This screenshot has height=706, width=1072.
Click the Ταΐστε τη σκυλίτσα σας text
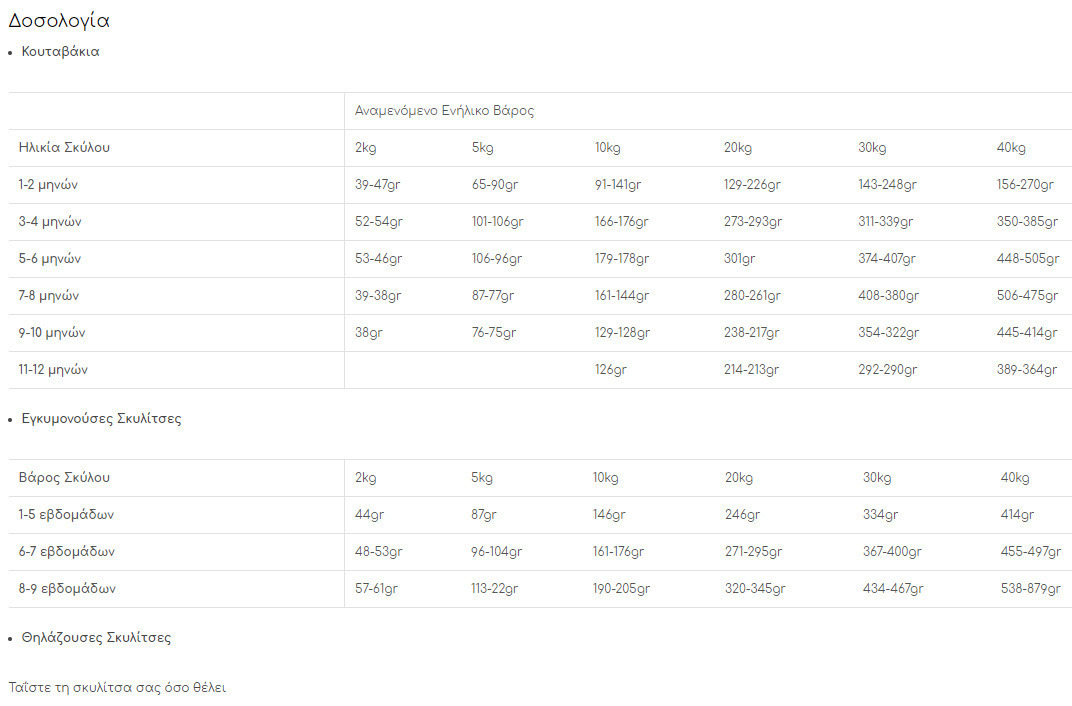click(117, 688)
